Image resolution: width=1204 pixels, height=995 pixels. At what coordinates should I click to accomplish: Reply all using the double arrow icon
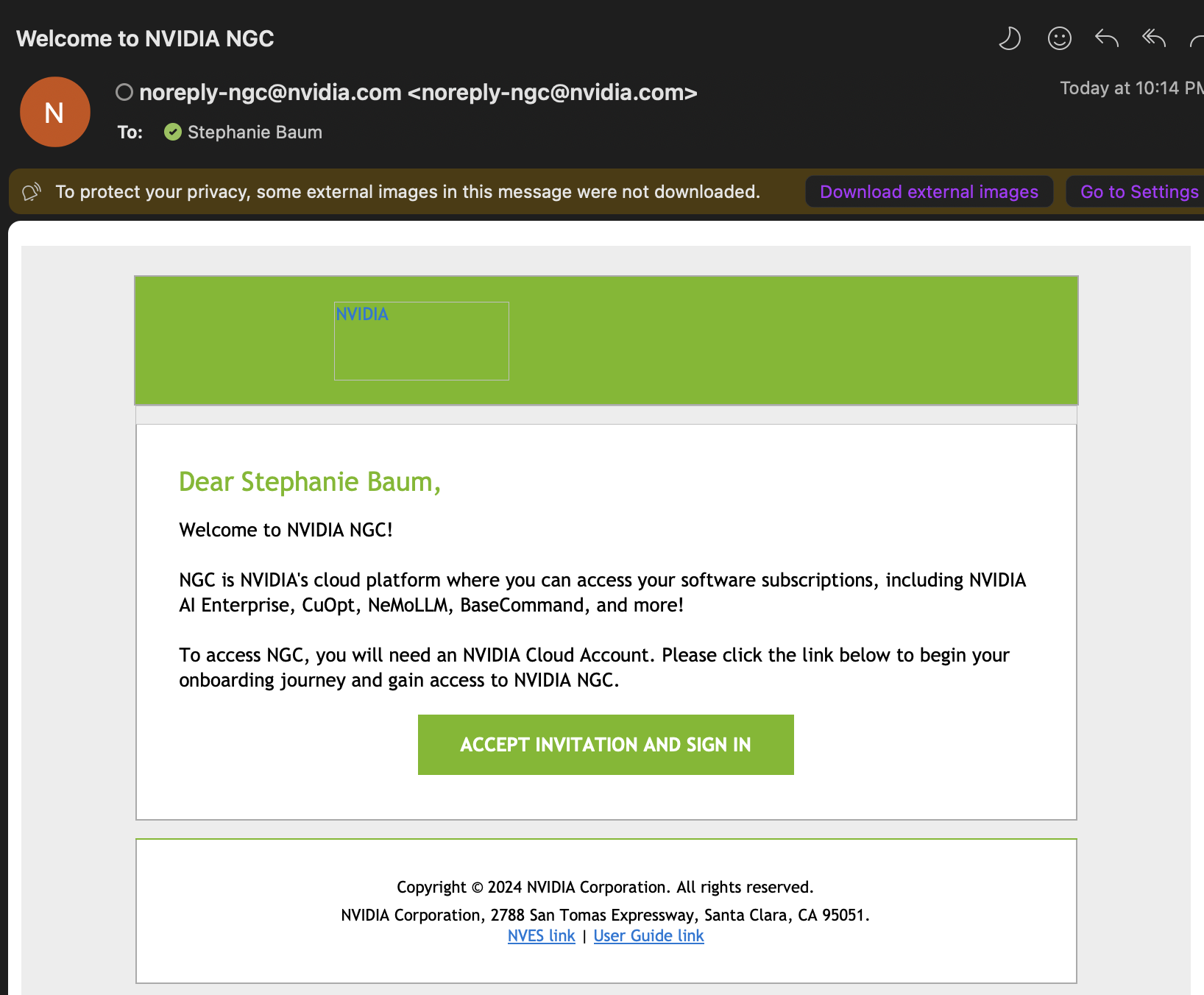[1153, 38]
